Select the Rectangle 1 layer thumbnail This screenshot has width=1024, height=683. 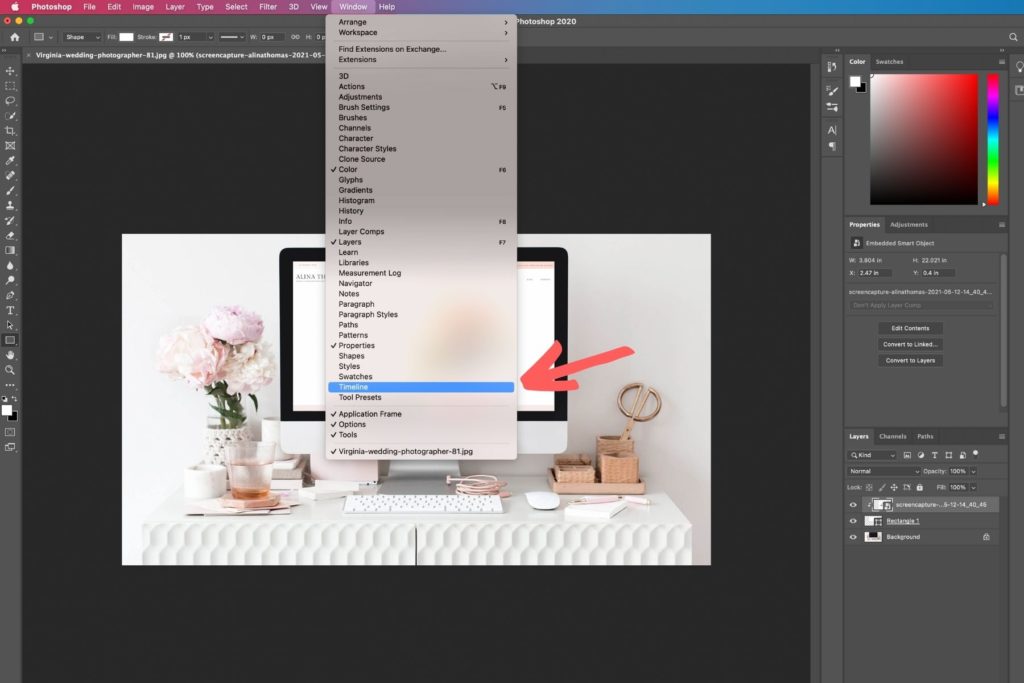tap(872, 520)
